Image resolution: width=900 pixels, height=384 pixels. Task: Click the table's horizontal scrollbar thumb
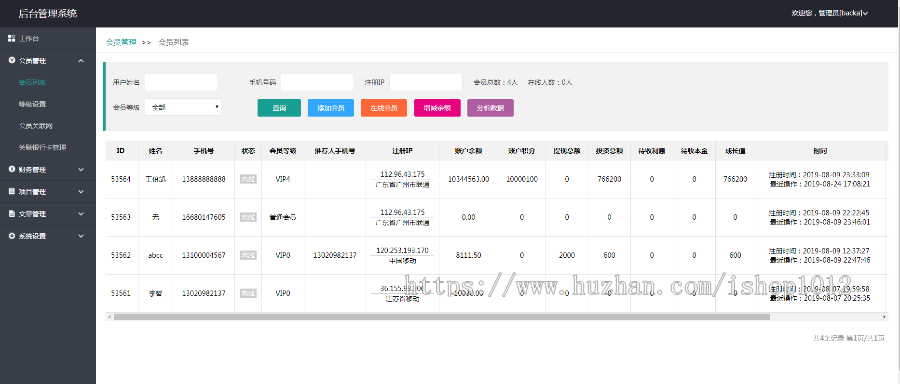(x=441, y=317)
